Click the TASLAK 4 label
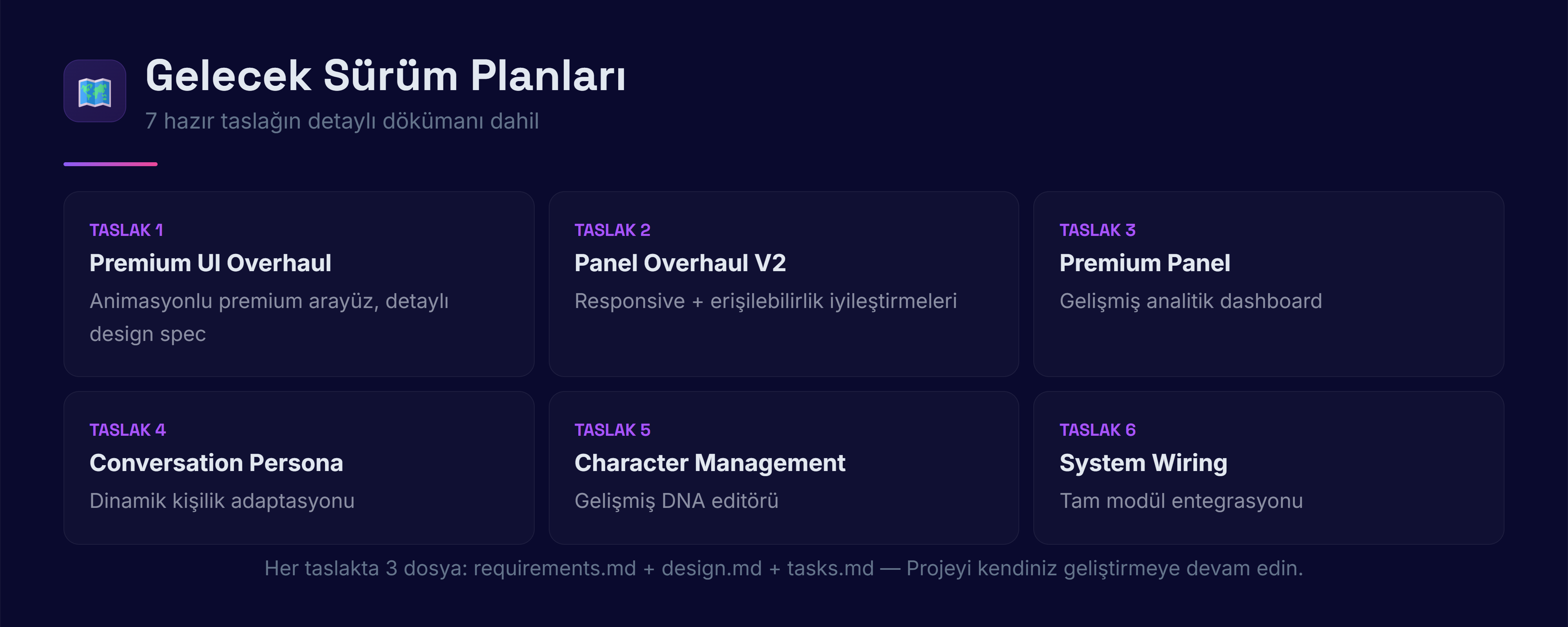This screenshot has width=1568, height=627. [127, 430]
